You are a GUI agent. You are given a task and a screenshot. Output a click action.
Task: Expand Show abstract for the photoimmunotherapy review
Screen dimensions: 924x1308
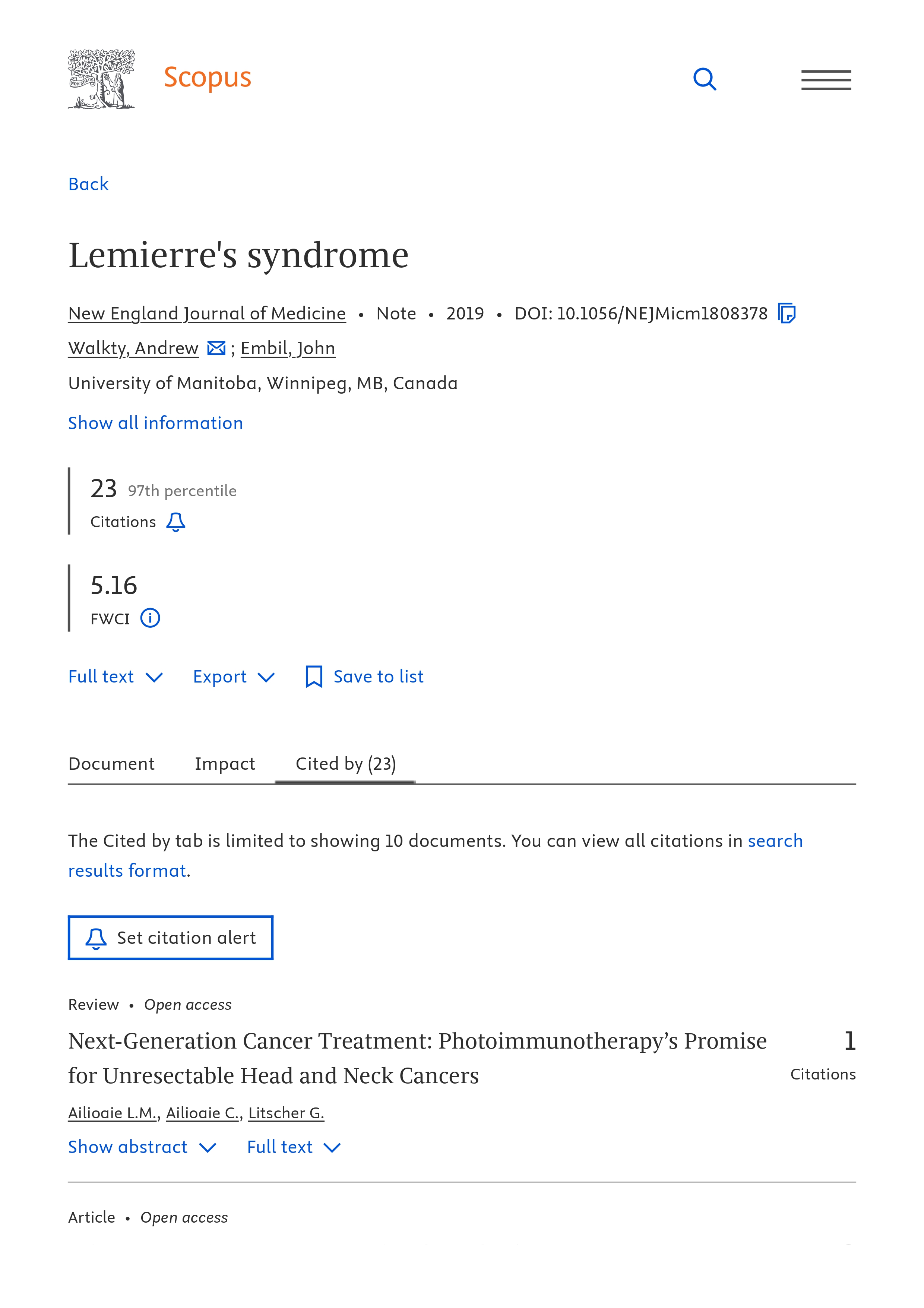click(142, 1147)
